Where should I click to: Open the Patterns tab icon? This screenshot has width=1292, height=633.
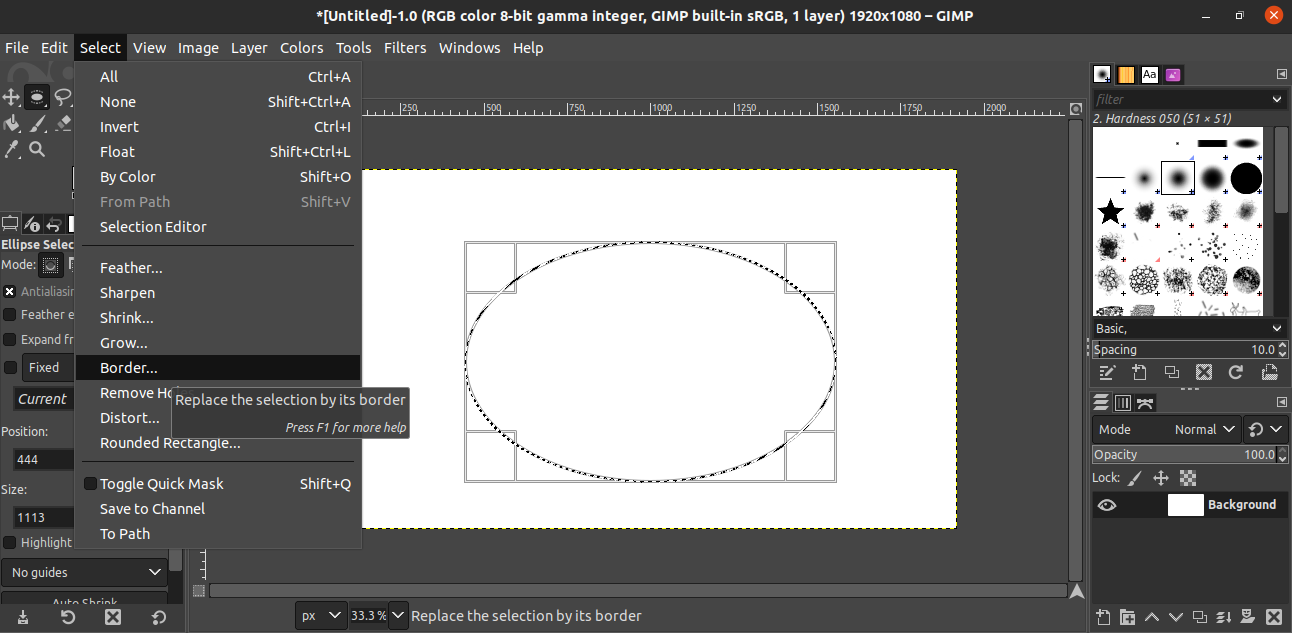[x=1126, y=75]
